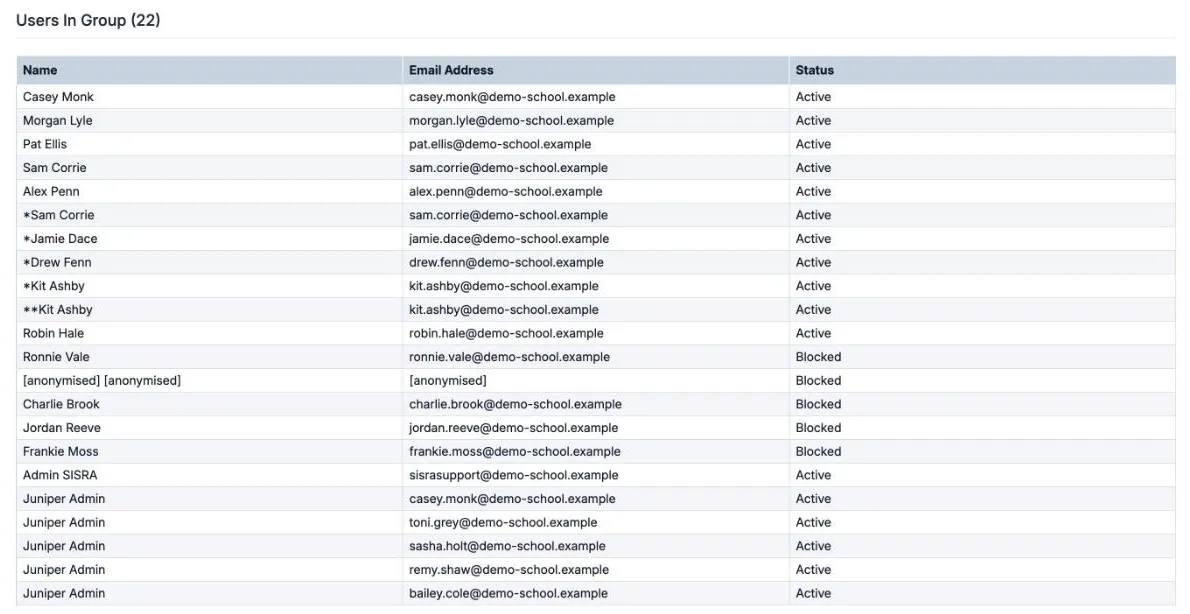1190x614 pixels.
Task: Click the jamie.dace@demo-school.example email
Action: [509, 238]
